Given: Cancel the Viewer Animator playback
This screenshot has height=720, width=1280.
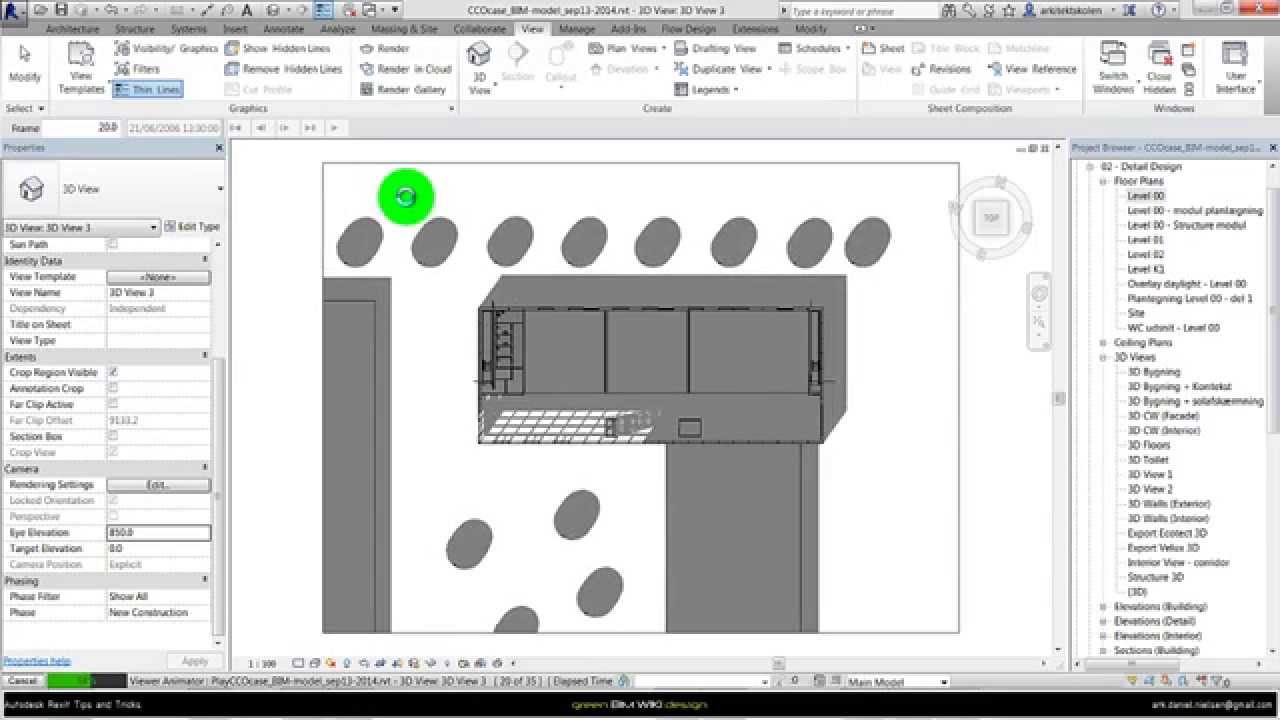Looking at the screenshot, I should pyautogui.click(x=23, y=681).
